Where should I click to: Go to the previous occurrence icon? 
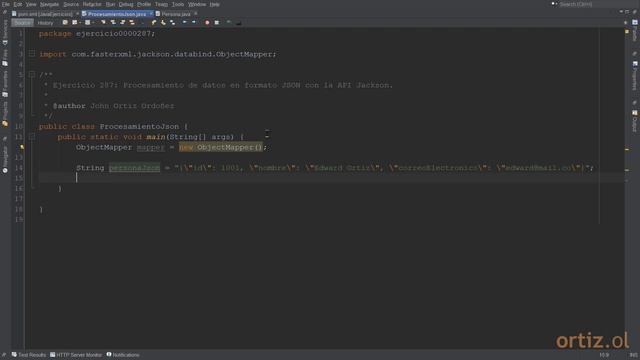click(113, 22)
